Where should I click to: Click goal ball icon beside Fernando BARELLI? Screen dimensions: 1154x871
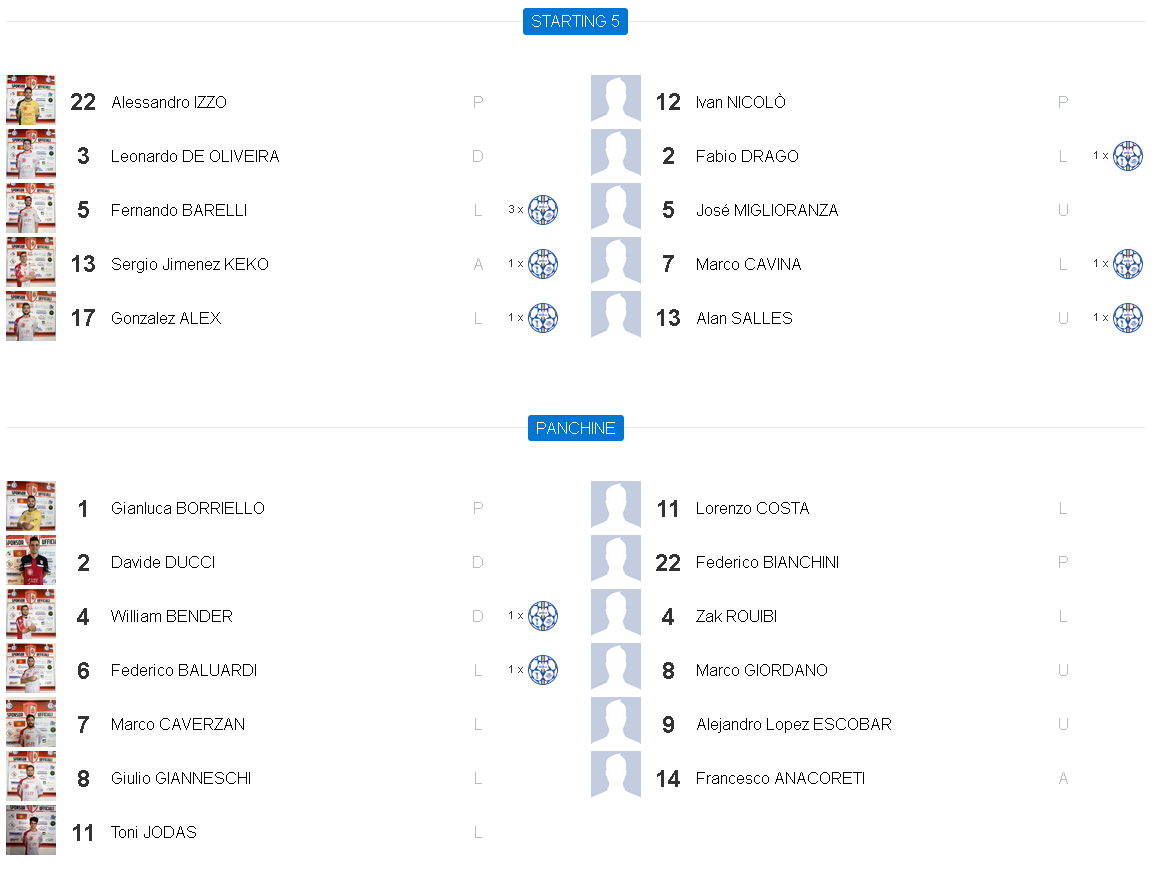click(542, 210)
